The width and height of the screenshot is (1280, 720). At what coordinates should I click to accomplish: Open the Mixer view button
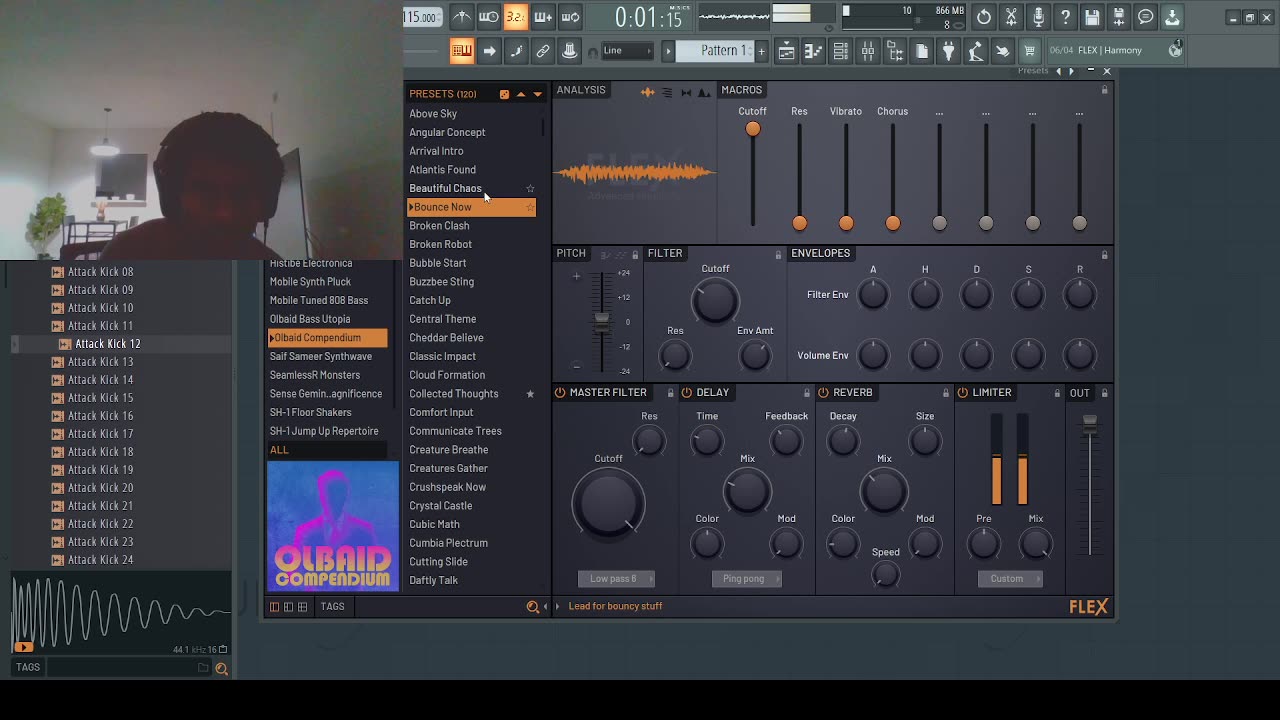(868, 51)
